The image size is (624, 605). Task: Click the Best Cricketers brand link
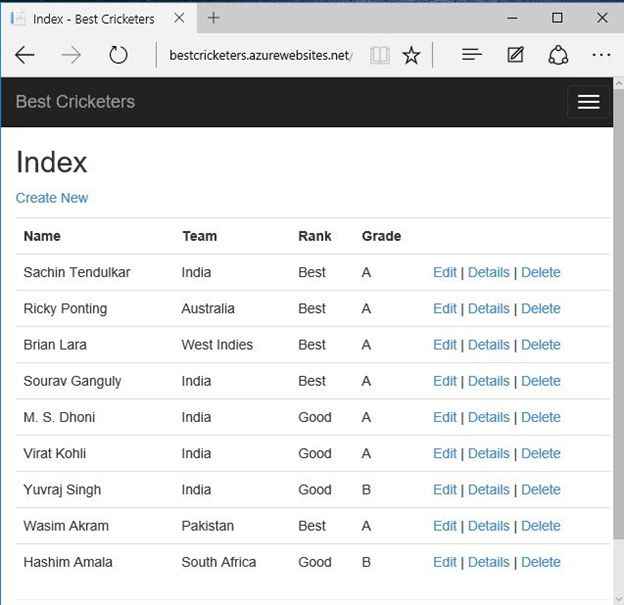75,102
